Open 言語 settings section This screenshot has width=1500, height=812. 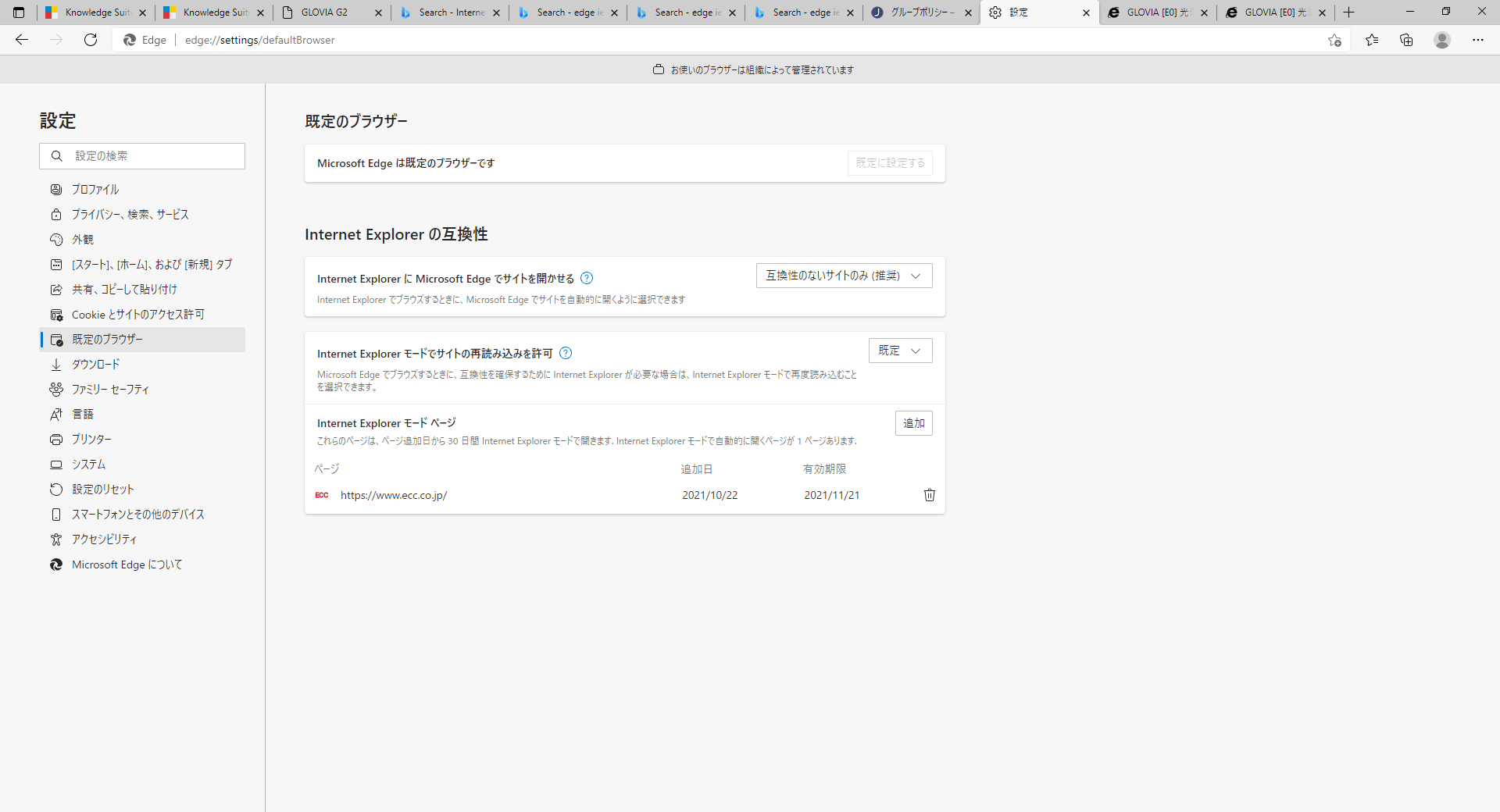coord(142,414)
